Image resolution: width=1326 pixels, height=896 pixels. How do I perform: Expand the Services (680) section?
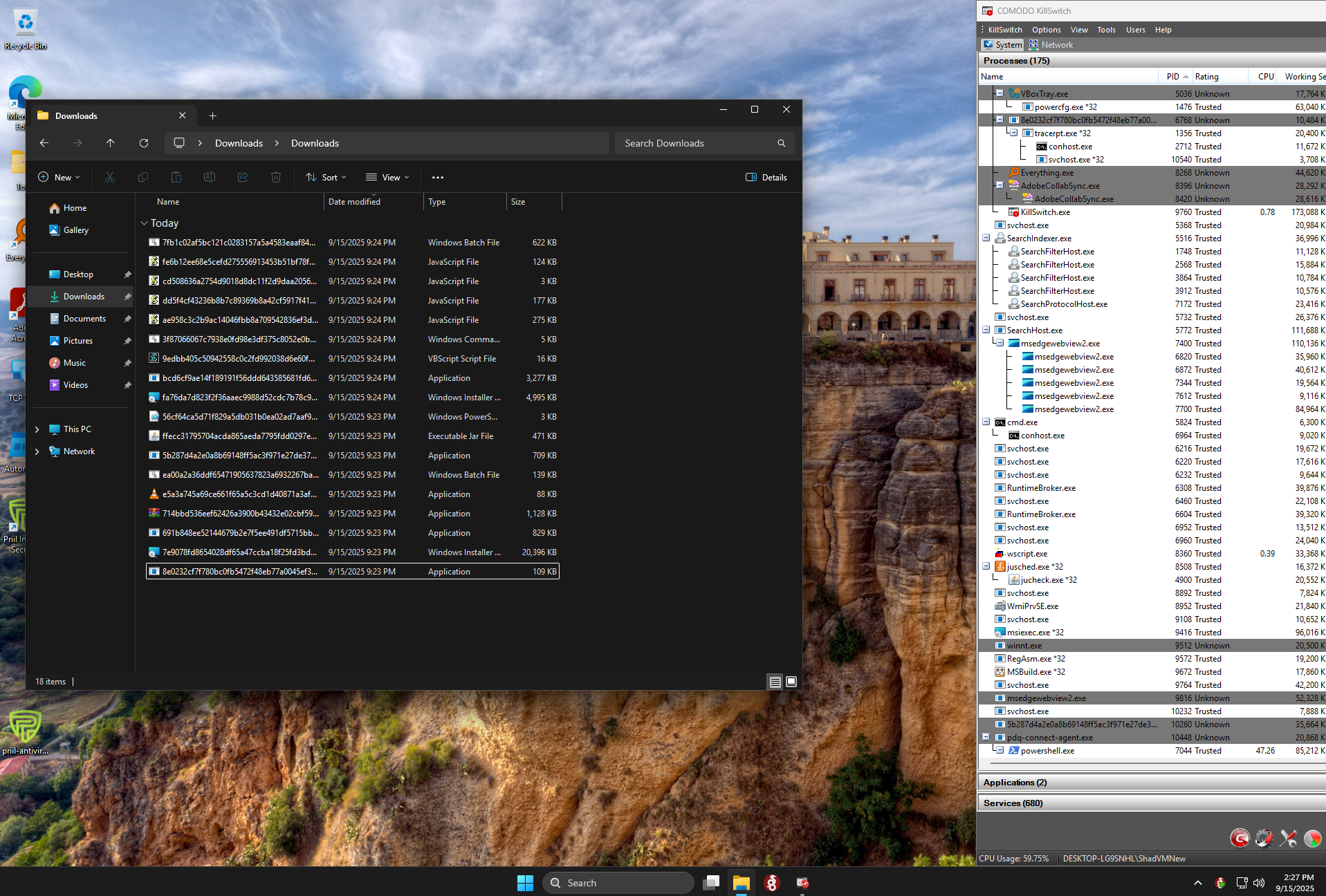(1013, 803)
